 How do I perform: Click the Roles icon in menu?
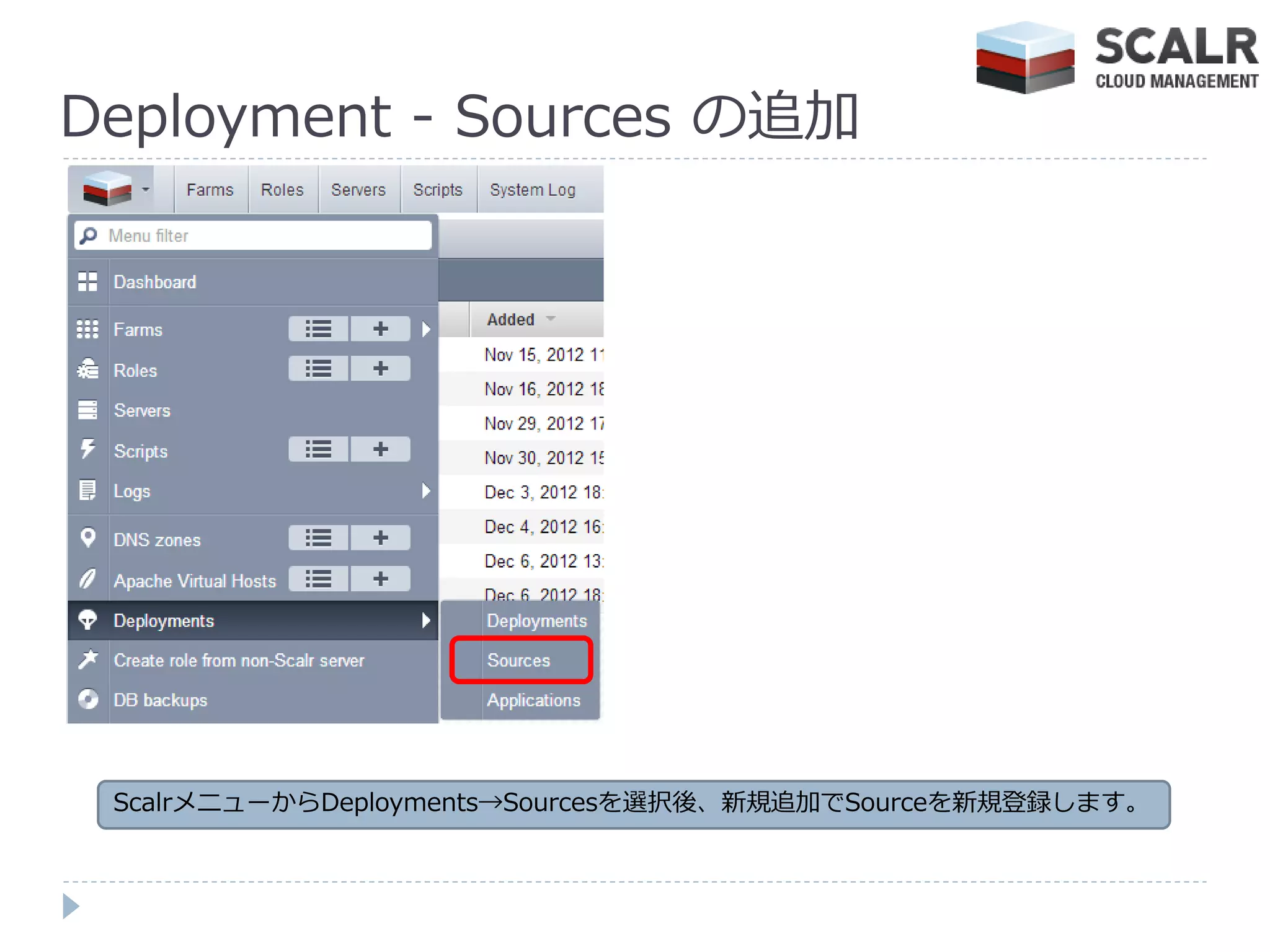tap(87, 369)
